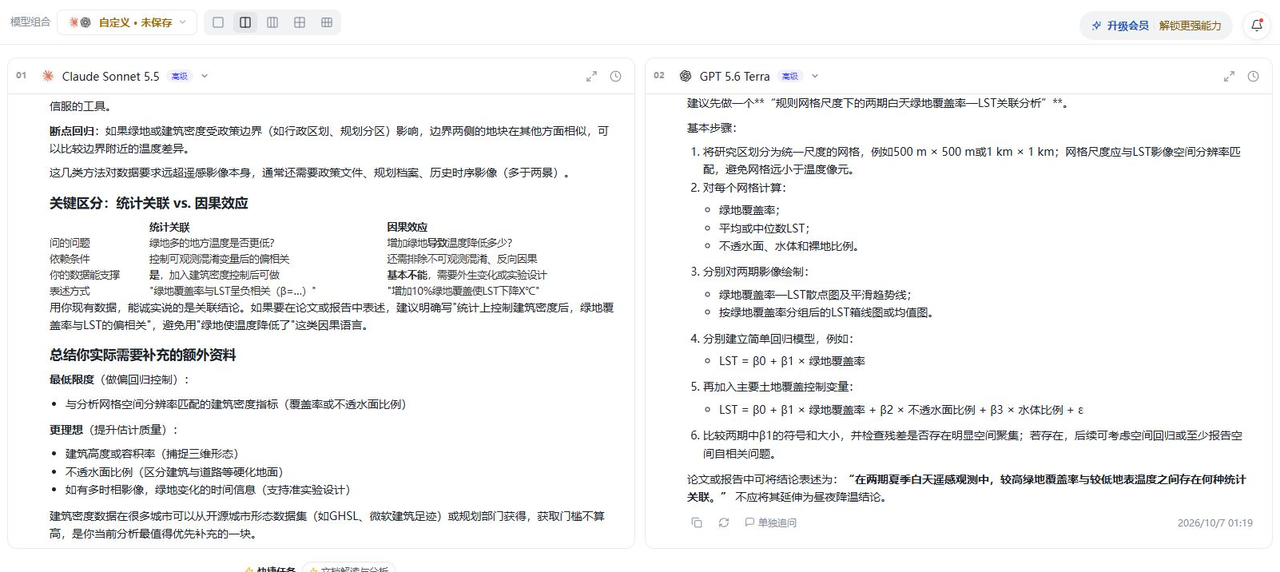This screenshot has width=1280, height=572.
Task: Click the bullet 不透水面、水体和裸地比例。
Action: pos(789,246)
